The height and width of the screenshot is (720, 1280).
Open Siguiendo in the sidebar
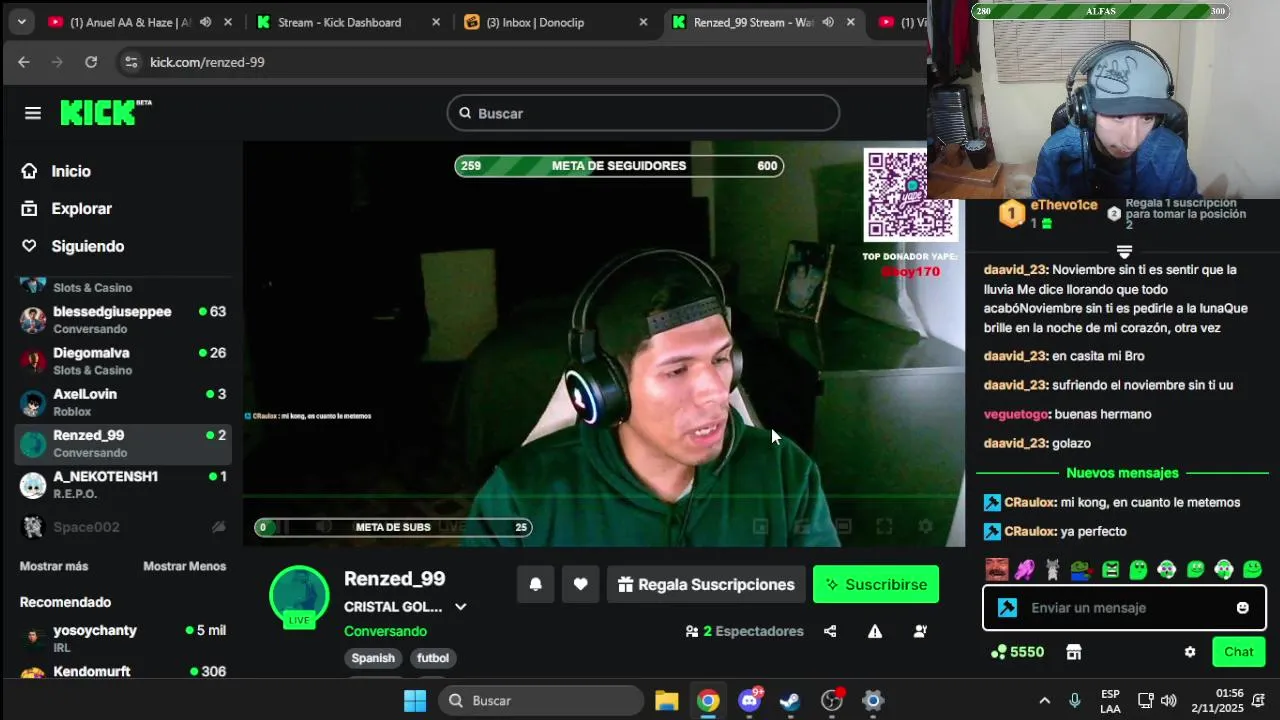(x=73, y=246)
